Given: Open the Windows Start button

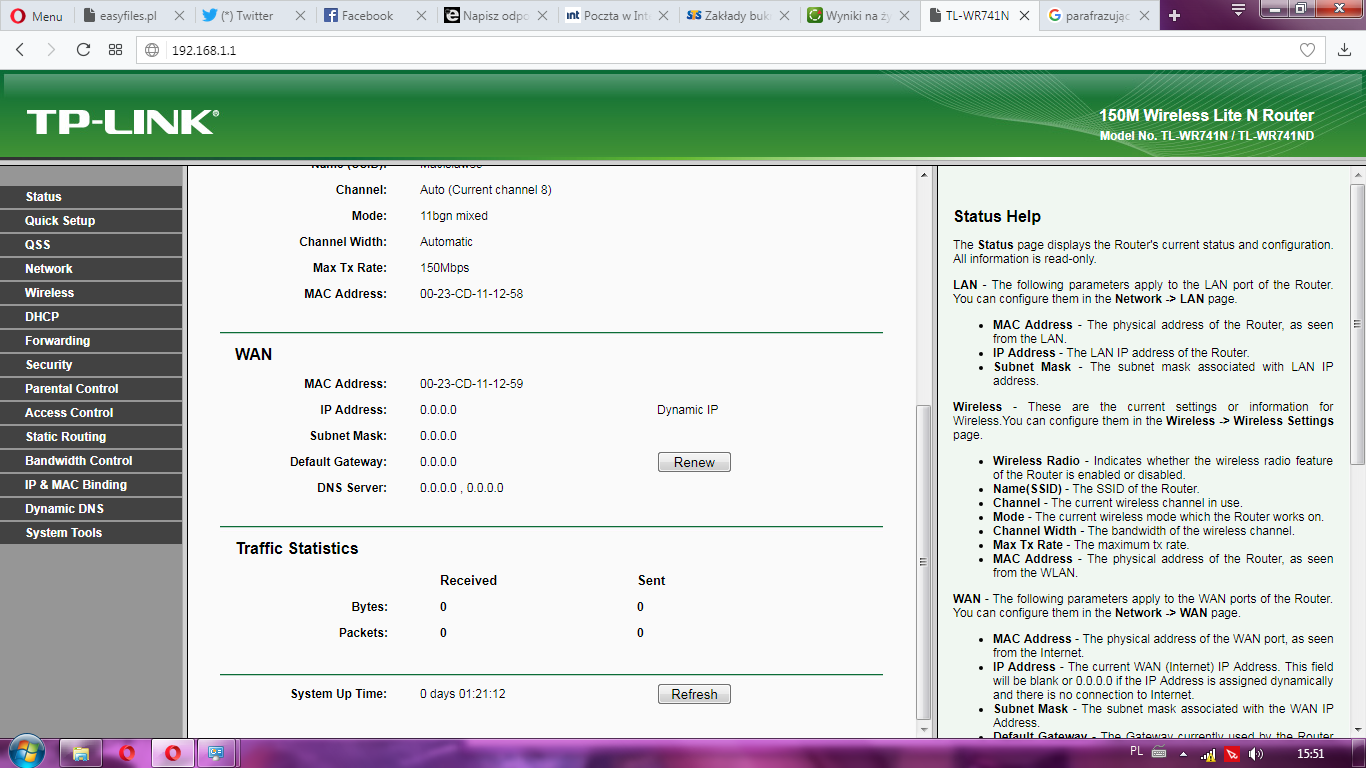Looking at the screenshot, I should pos(25,752).
